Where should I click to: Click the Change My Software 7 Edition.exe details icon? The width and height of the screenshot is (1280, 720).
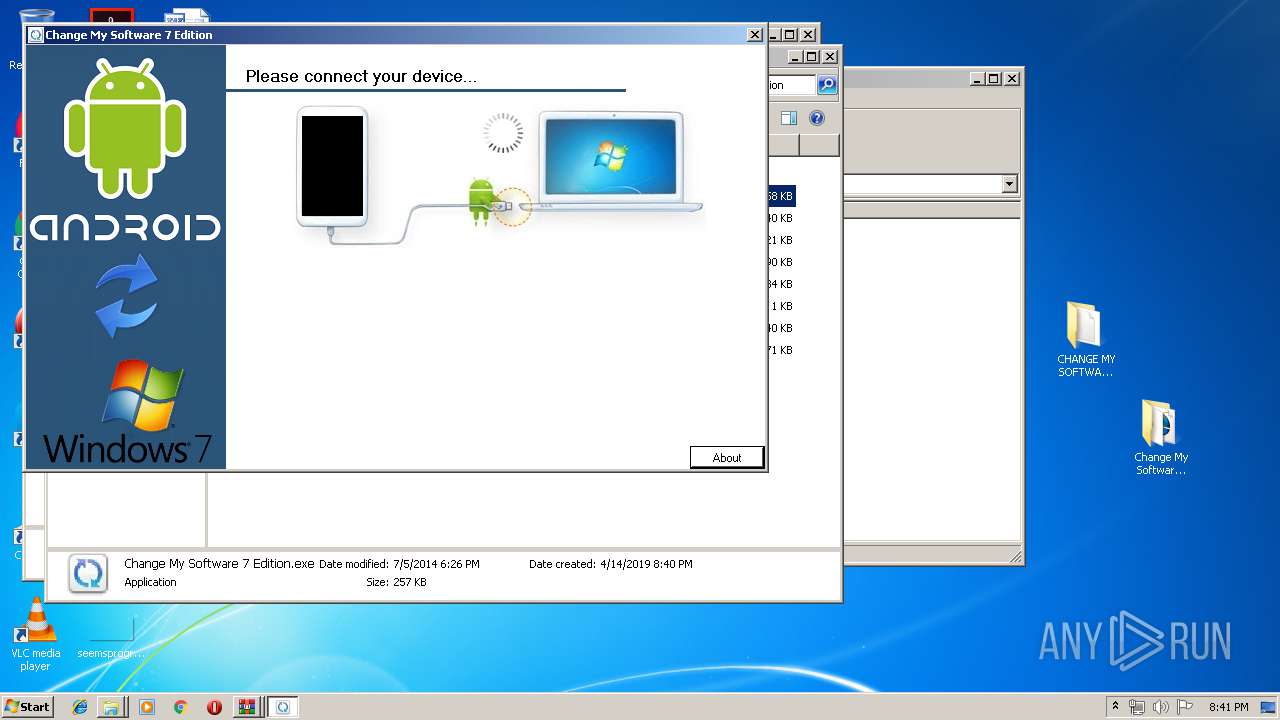(x=88, y=574)
